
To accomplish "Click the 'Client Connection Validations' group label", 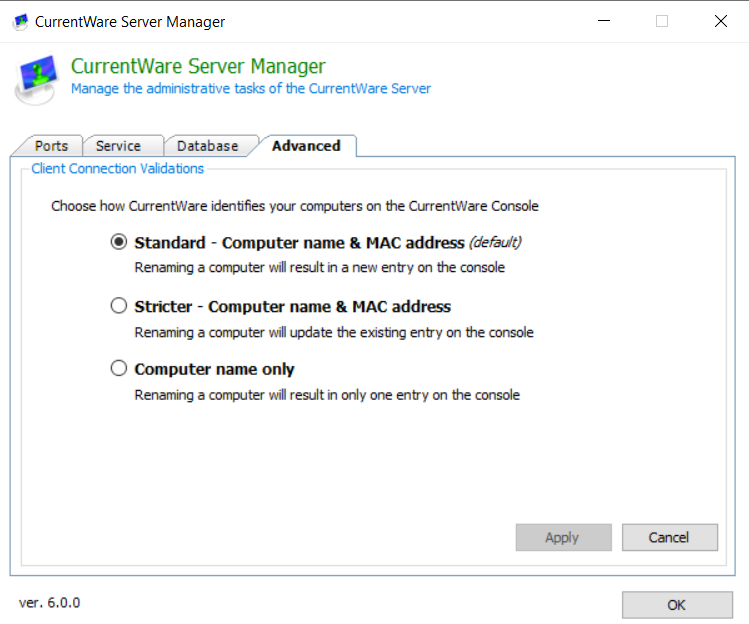I will [x=118, y=169].
